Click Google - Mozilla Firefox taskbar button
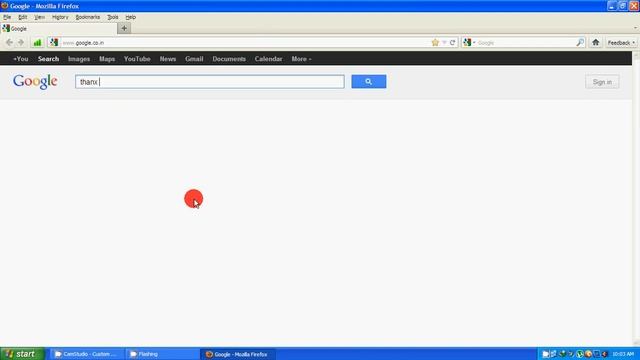The image size is (640, 360). pos(238,354)
